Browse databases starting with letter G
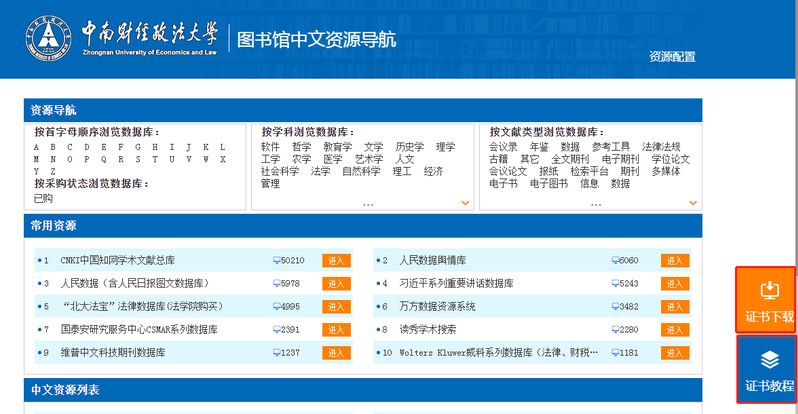 [x=138, y=147]
